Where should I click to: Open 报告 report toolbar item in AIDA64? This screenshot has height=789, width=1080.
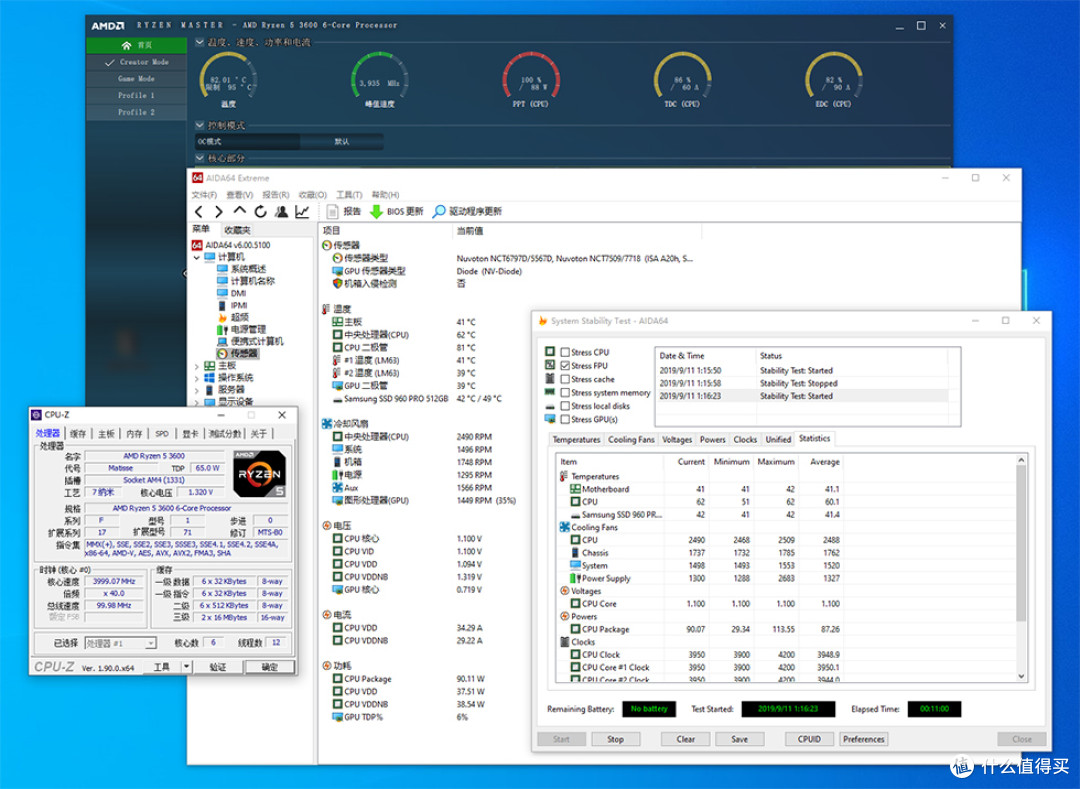(x=344, y=211)
